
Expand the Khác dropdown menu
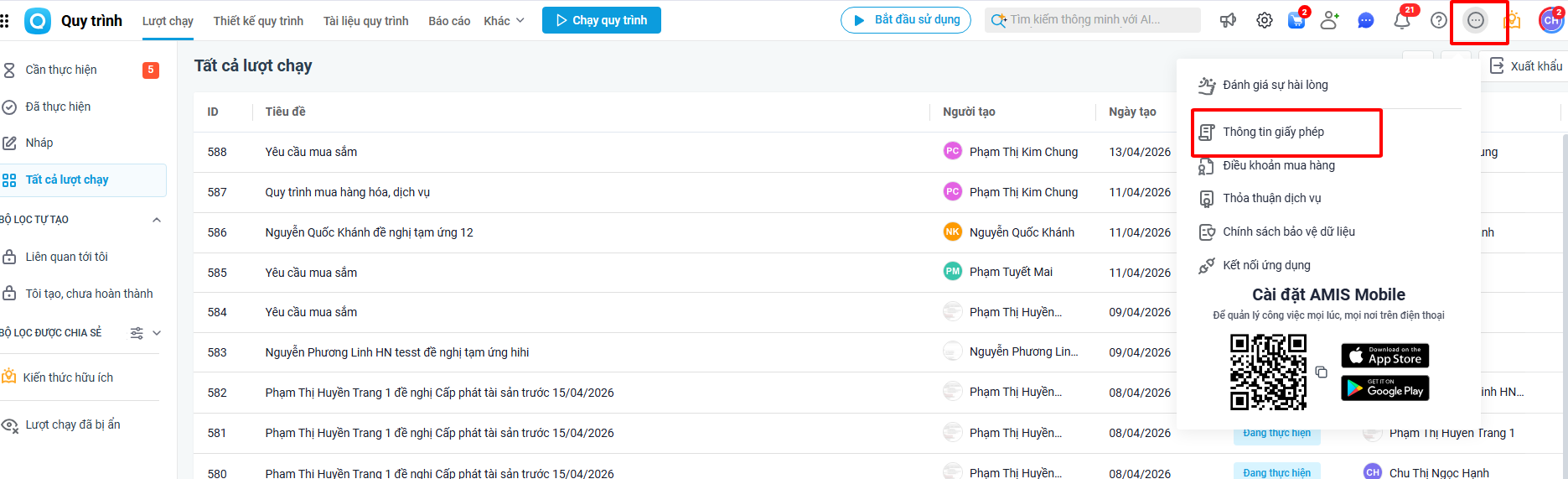504,20
